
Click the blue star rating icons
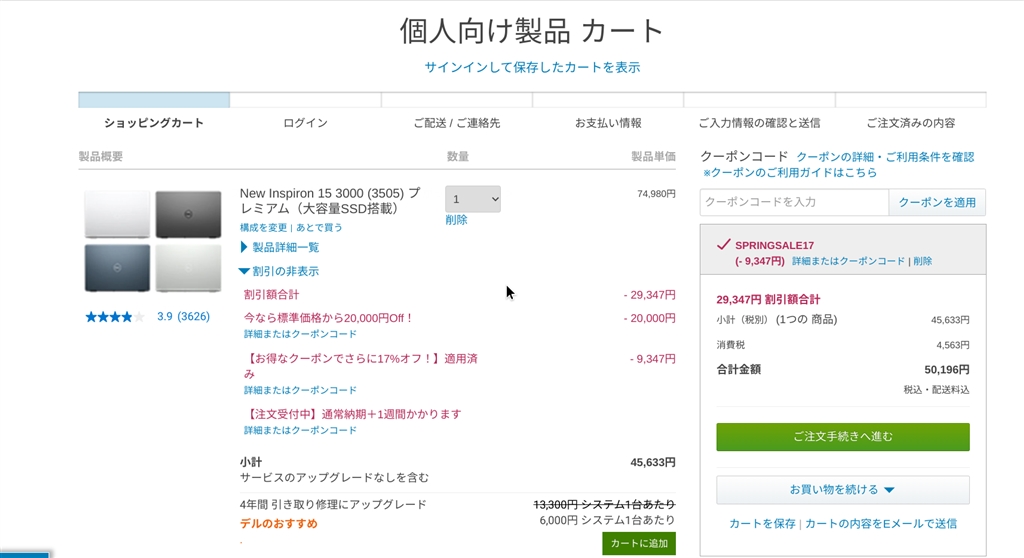pos(114,317)
